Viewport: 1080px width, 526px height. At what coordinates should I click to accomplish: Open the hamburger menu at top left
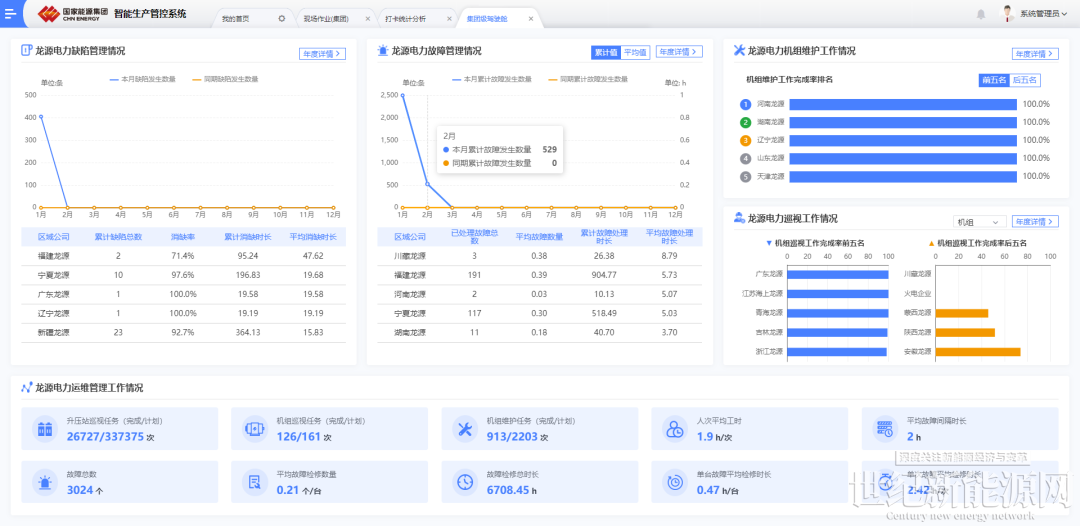[10, 13]
